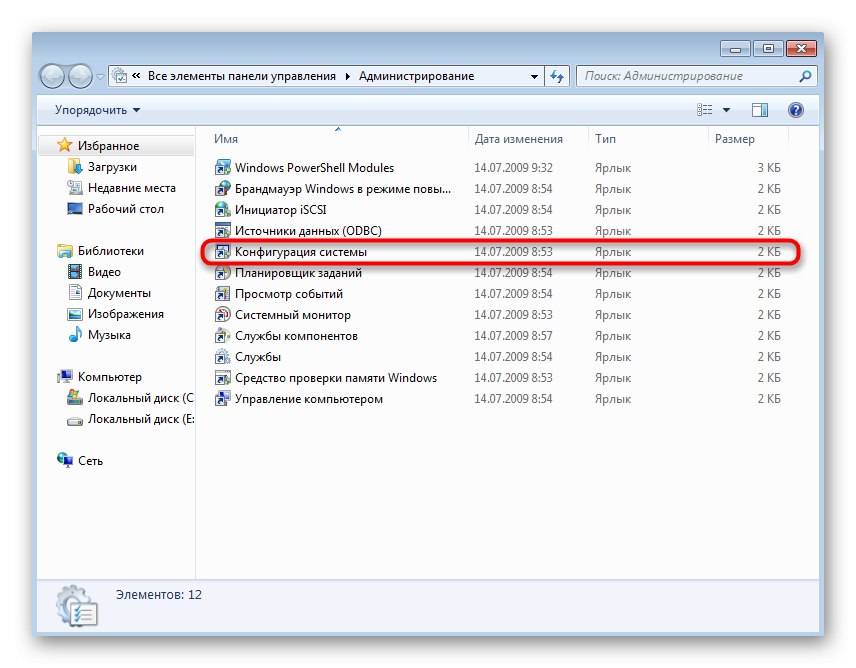Click the Планировщик заданий icon
Screen dimensions: 856x668
click(222, 273)
